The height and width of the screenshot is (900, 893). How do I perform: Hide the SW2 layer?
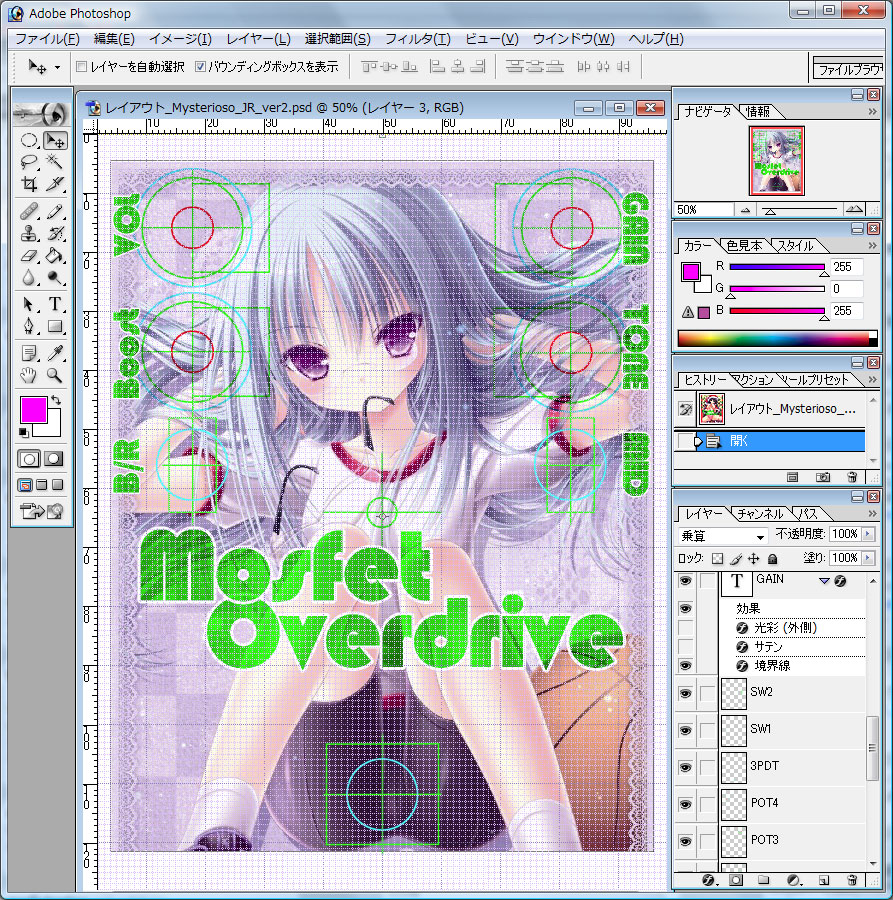pyautogui.click(x=685, y=693)
